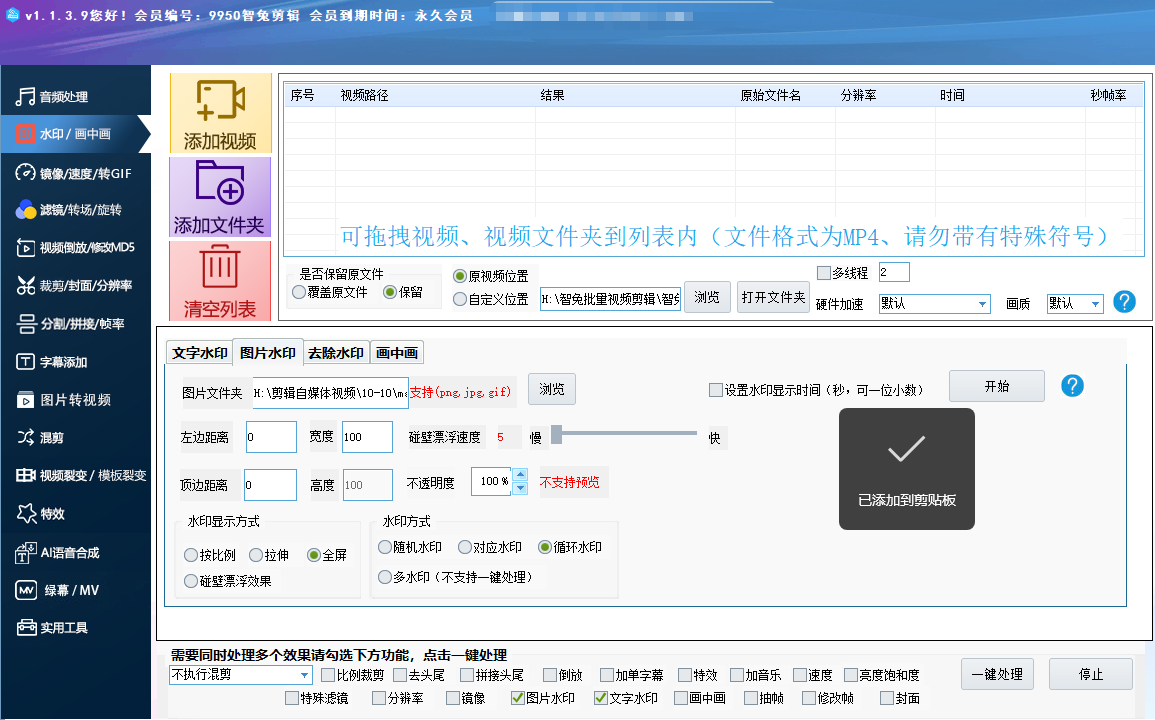Switch to the 文字水印 tab
The height and width of the screenshot is (720, 1155).
(199, 353)
